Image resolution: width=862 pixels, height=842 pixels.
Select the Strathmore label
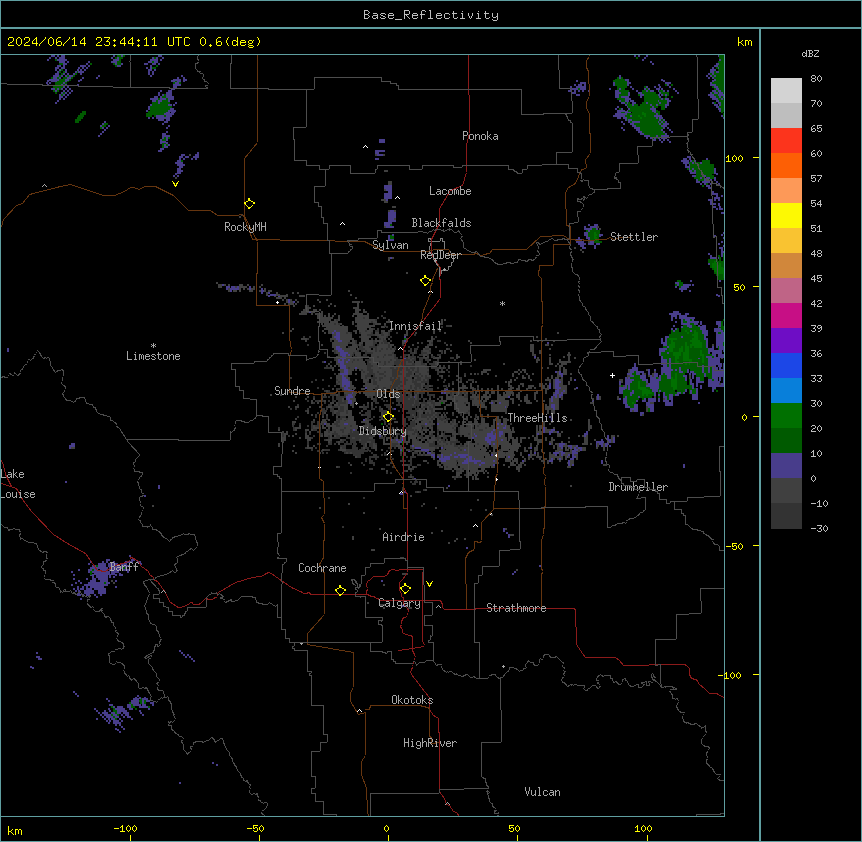click(516, 608)
